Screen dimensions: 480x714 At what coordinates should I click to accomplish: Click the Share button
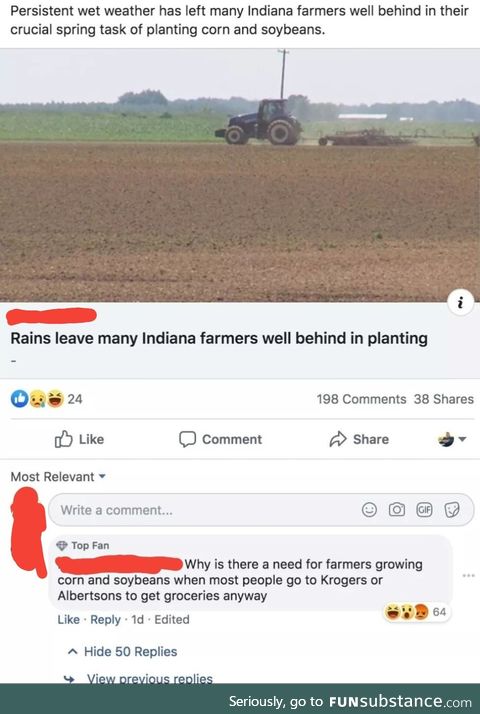pos(359,439)
